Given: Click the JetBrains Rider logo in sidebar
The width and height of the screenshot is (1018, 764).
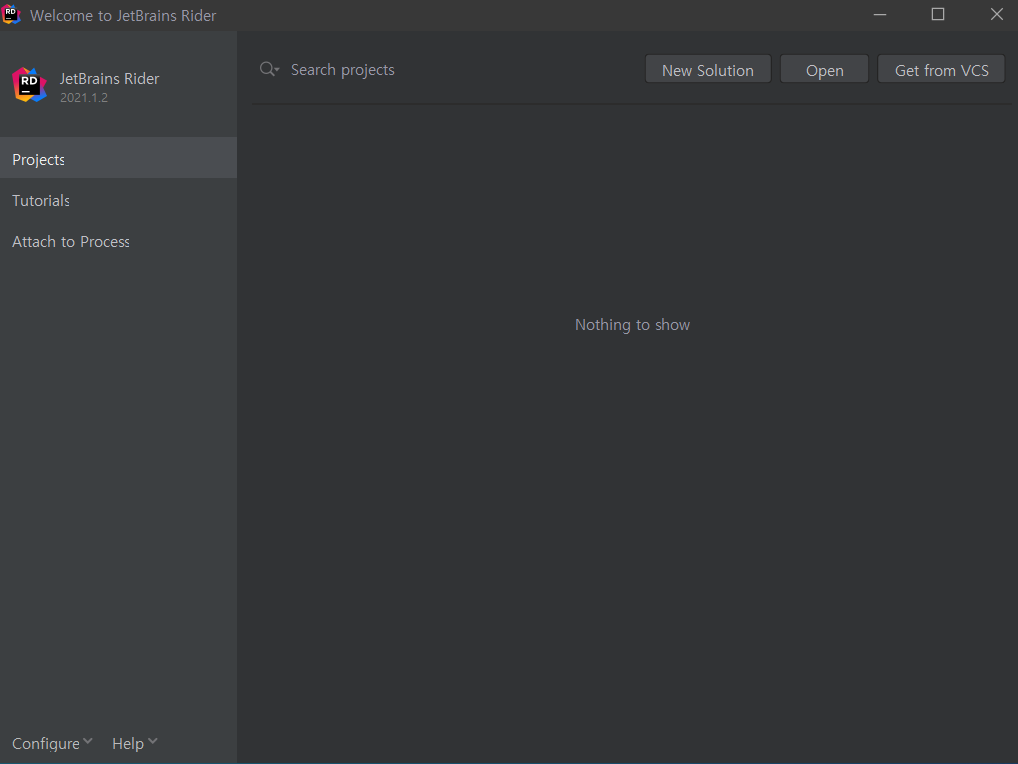Looking at the screenshot, I should [29, 85].
